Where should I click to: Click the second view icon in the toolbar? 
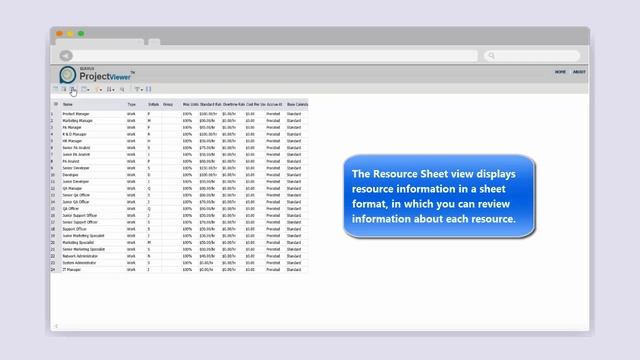64,89
